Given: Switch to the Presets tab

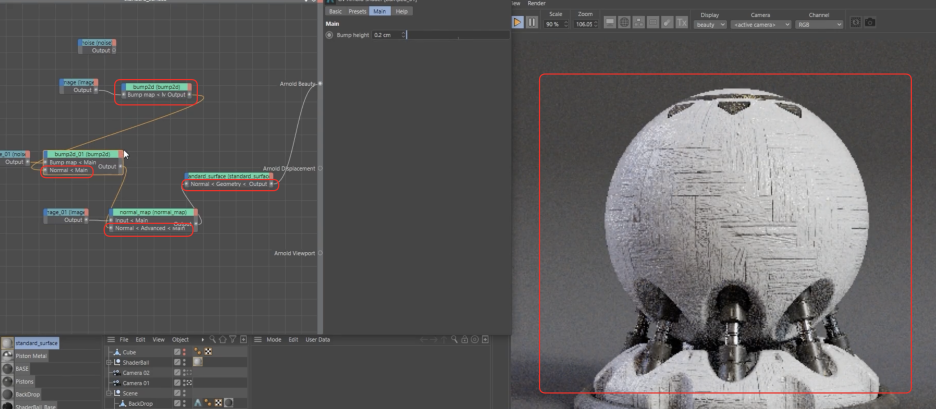Looking at the screenshot, I should point(357,11).
